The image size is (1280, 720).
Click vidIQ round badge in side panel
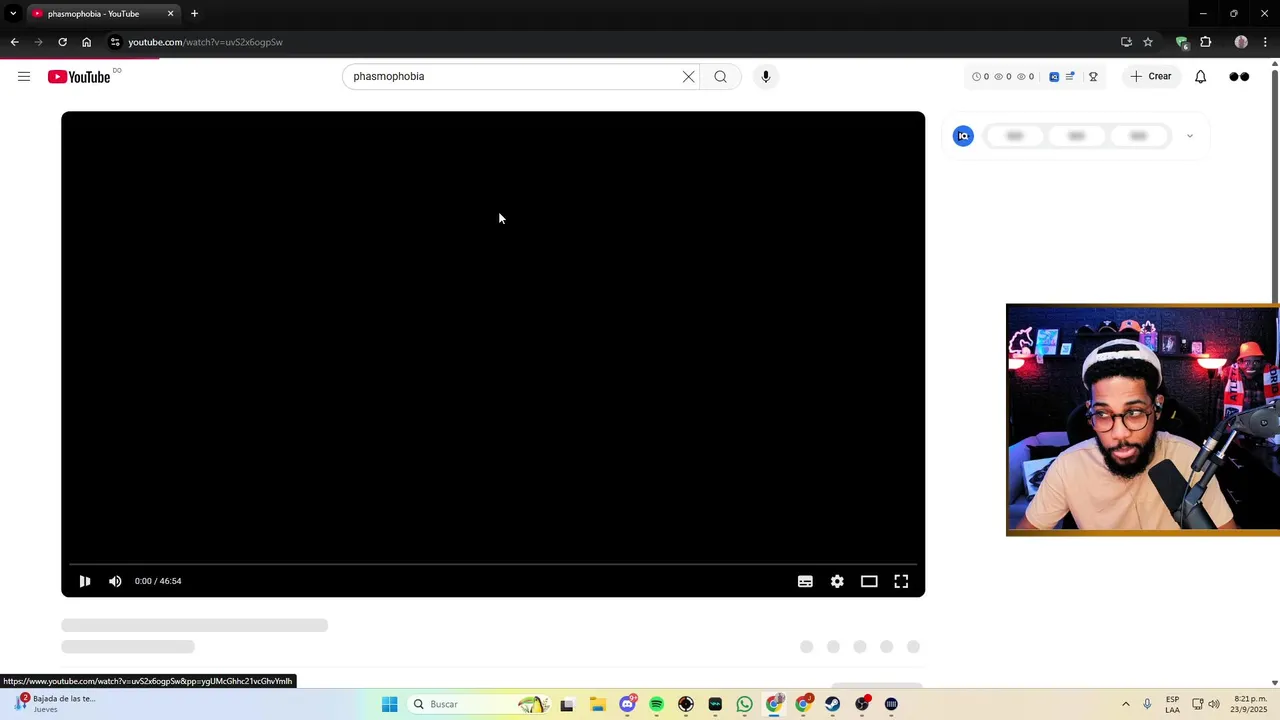coord(963,136)
